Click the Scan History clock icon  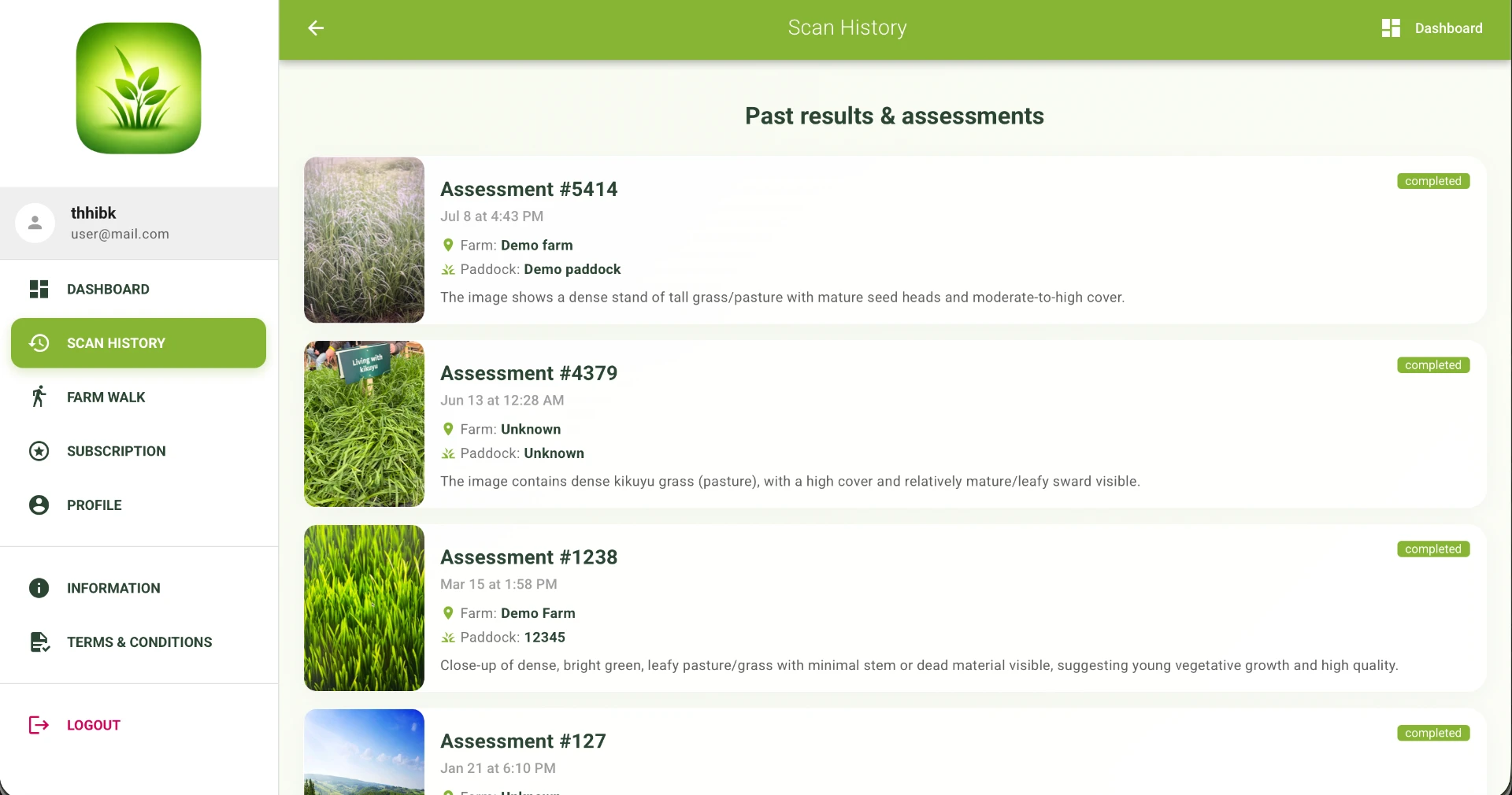click(x=39, y=343)
